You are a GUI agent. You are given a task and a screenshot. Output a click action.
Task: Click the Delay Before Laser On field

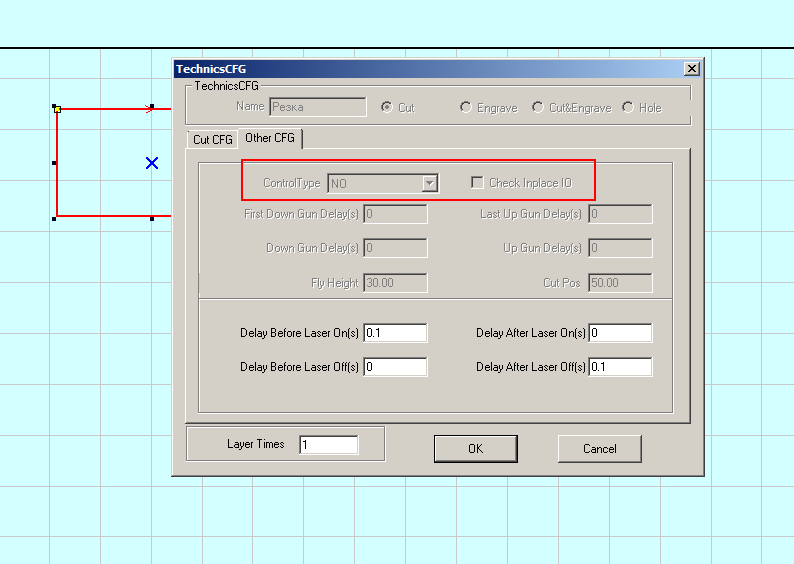pos(395,333)
